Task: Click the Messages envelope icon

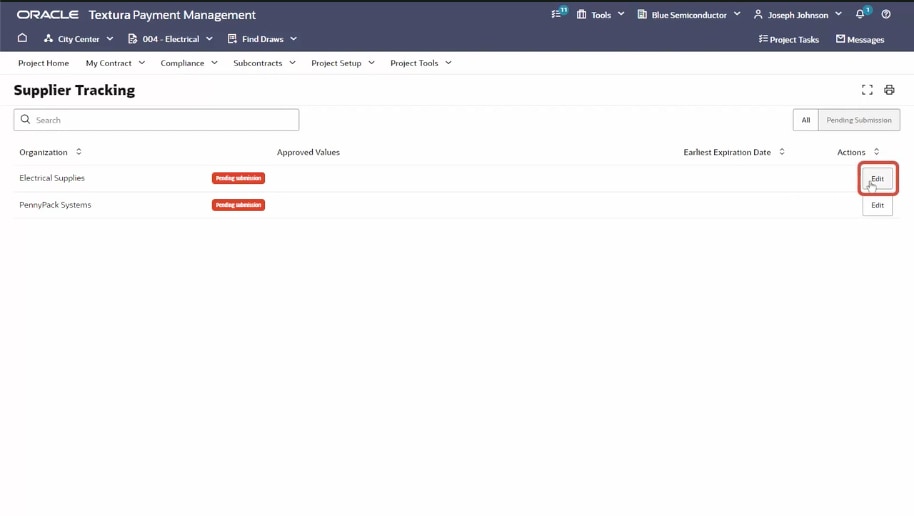Action: coord(840,38)
